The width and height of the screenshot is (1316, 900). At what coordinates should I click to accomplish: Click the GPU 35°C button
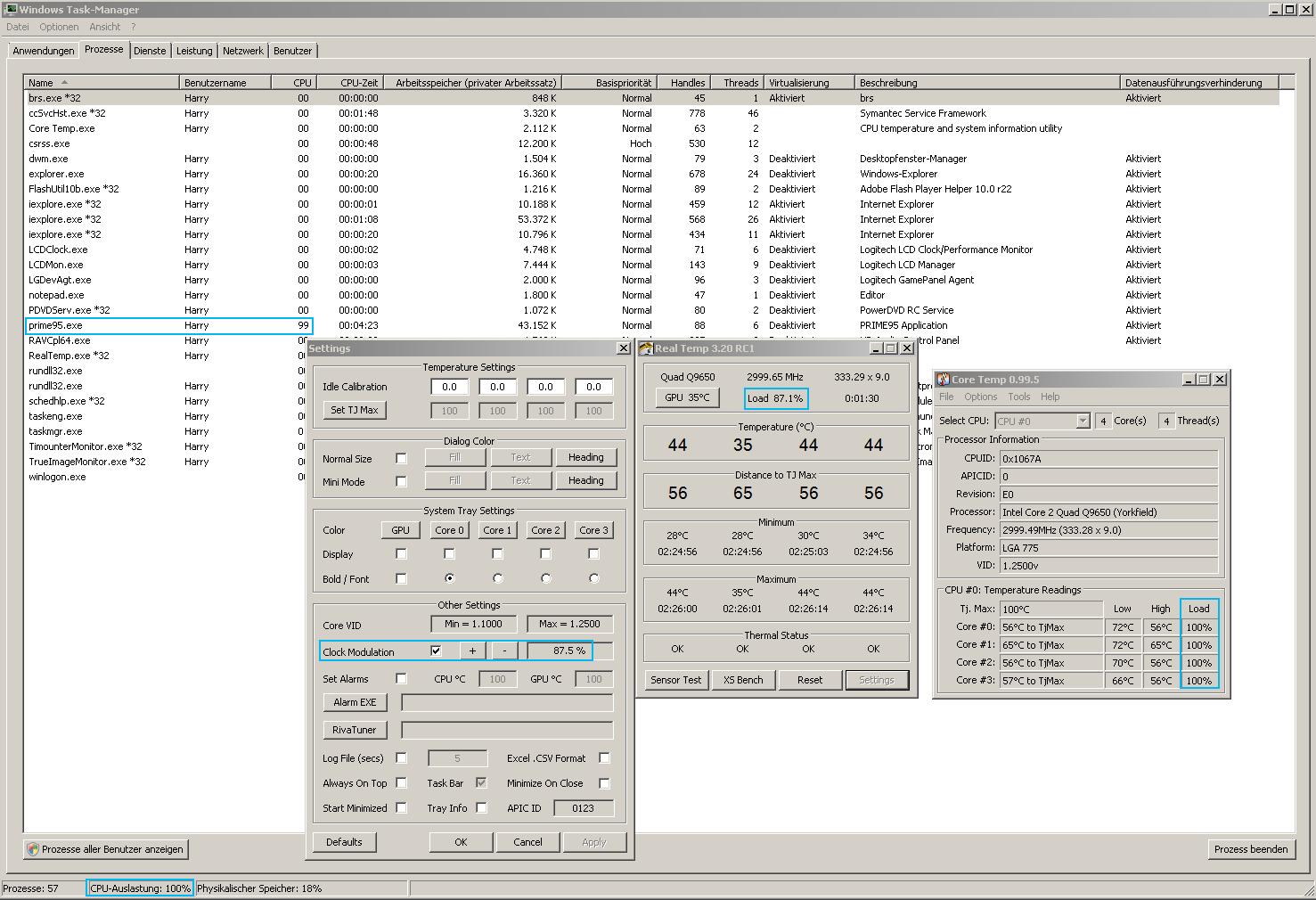click(687, 397)
